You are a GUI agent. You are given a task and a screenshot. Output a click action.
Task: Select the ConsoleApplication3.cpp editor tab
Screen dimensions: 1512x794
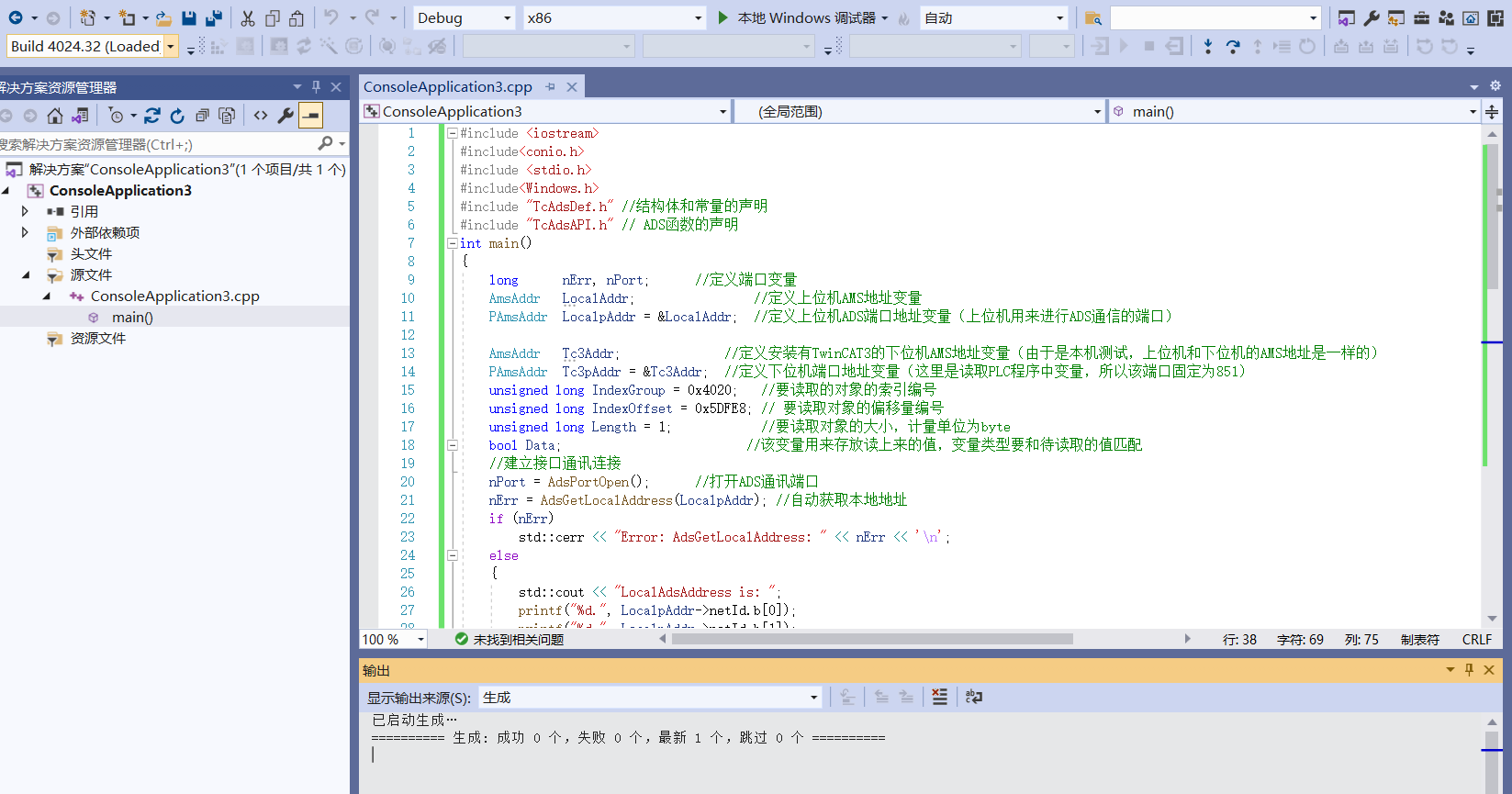pos(447,87)
